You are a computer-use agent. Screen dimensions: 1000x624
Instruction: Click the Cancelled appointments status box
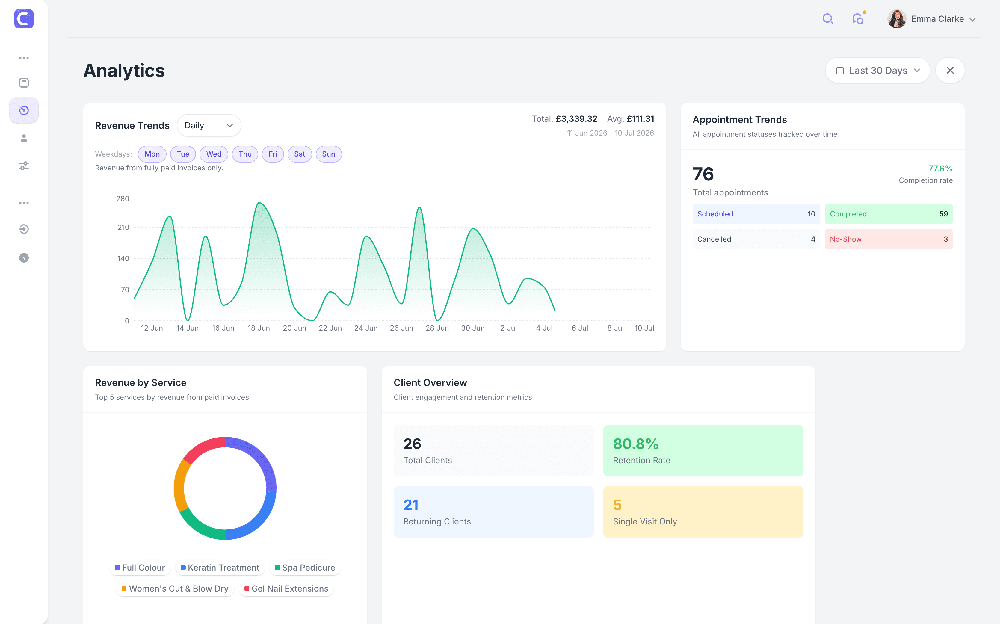point(756,239)
